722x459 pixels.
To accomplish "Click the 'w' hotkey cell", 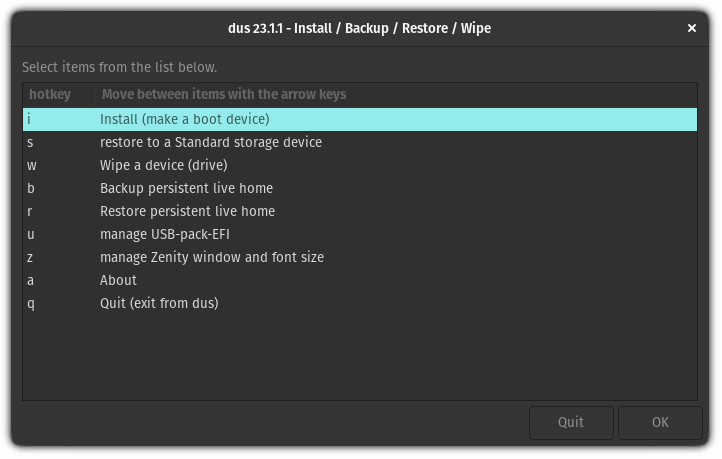I will (32, 165).
